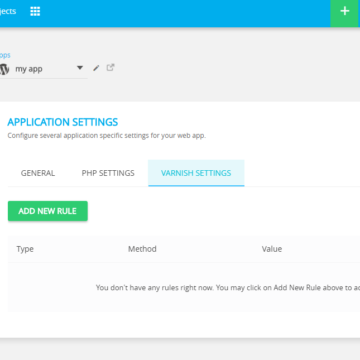Click the Value column header
This screenshot has width=360, height=360.
coord(272,249)
